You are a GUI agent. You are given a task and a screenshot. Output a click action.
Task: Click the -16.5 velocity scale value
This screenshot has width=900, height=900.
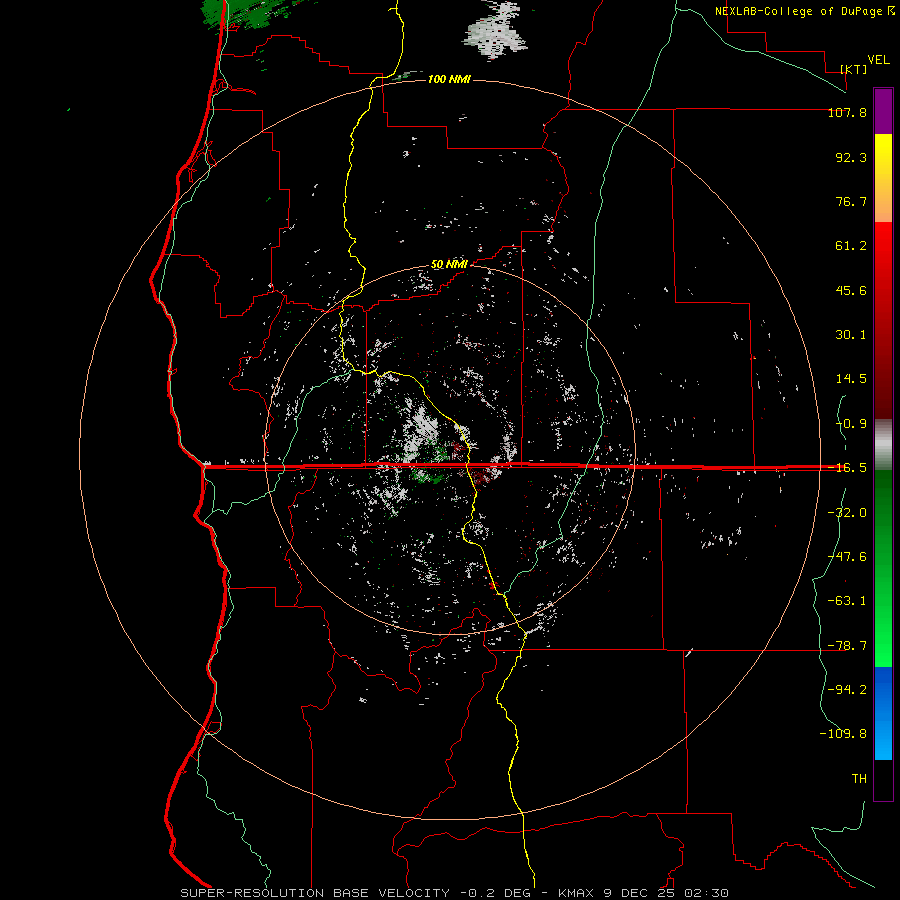point(847,468)
